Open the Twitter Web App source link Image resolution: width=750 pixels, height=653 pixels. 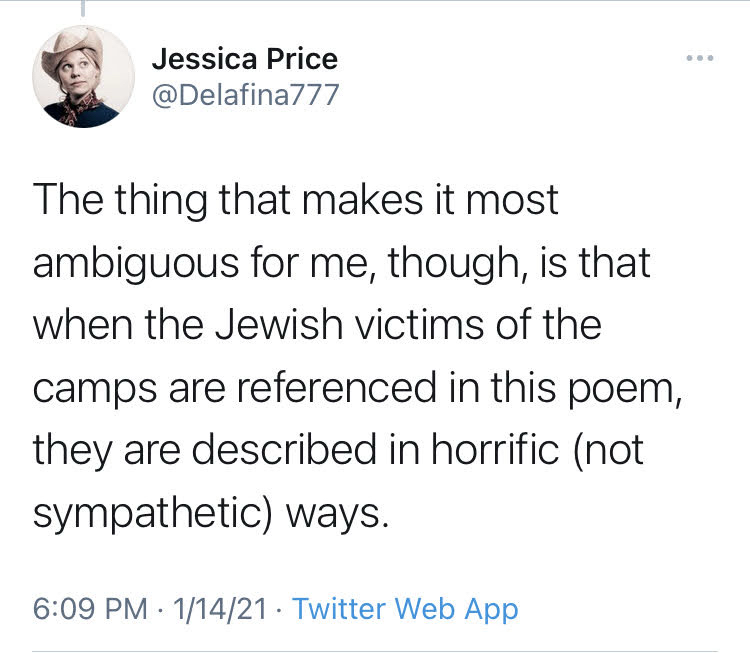point(405,608)
